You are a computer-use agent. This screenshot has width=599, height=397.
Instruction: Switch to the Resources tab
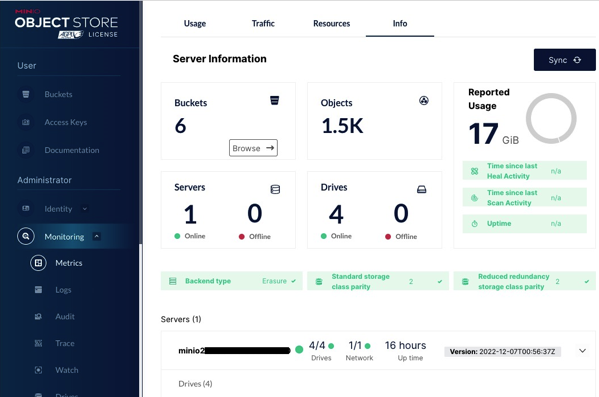[x=332, y=24]
